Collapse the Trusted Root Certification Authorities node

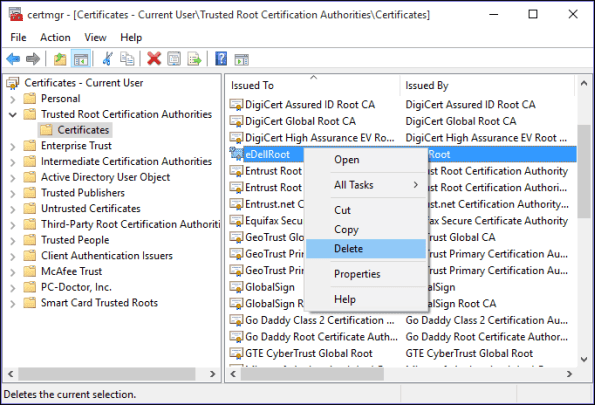[13, 114]
